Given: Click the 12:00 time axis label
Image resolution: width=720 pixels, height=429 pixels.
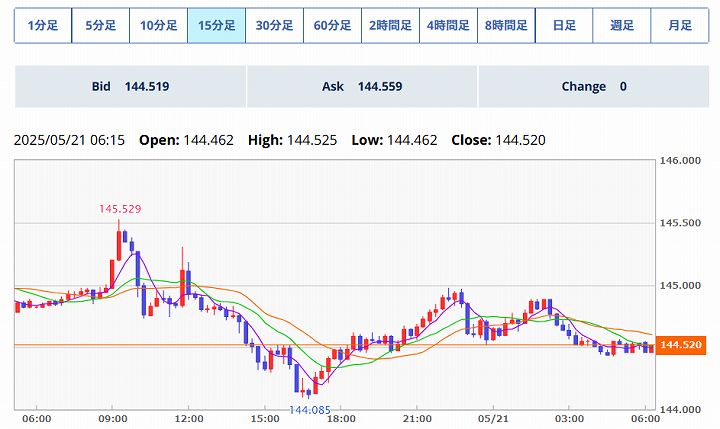Looking at the screenshot, I should pyautogui.click(x=189, y=419).
